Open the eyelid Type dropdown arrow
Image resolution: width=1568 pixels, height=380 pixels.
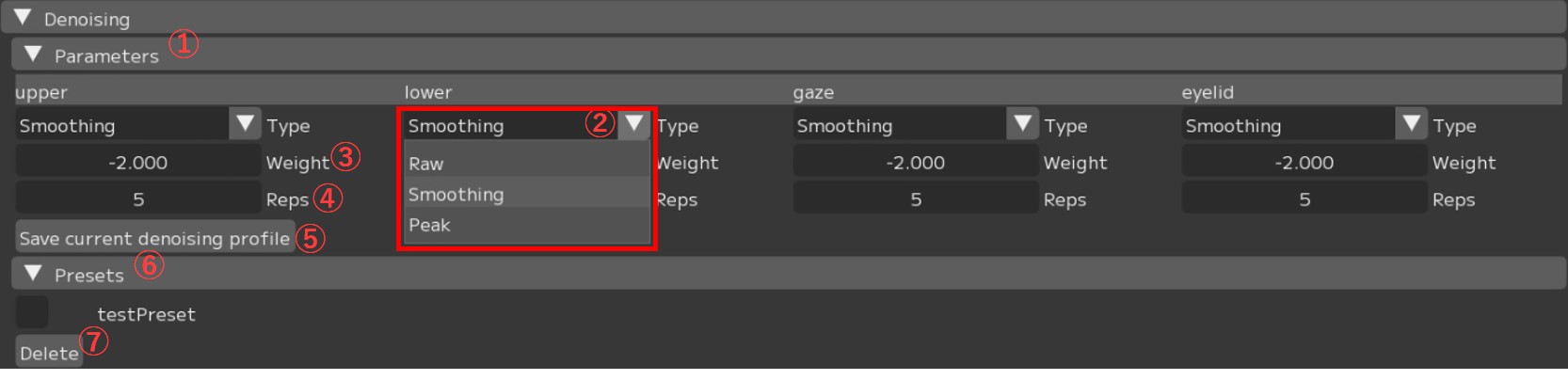(1412, 124)
